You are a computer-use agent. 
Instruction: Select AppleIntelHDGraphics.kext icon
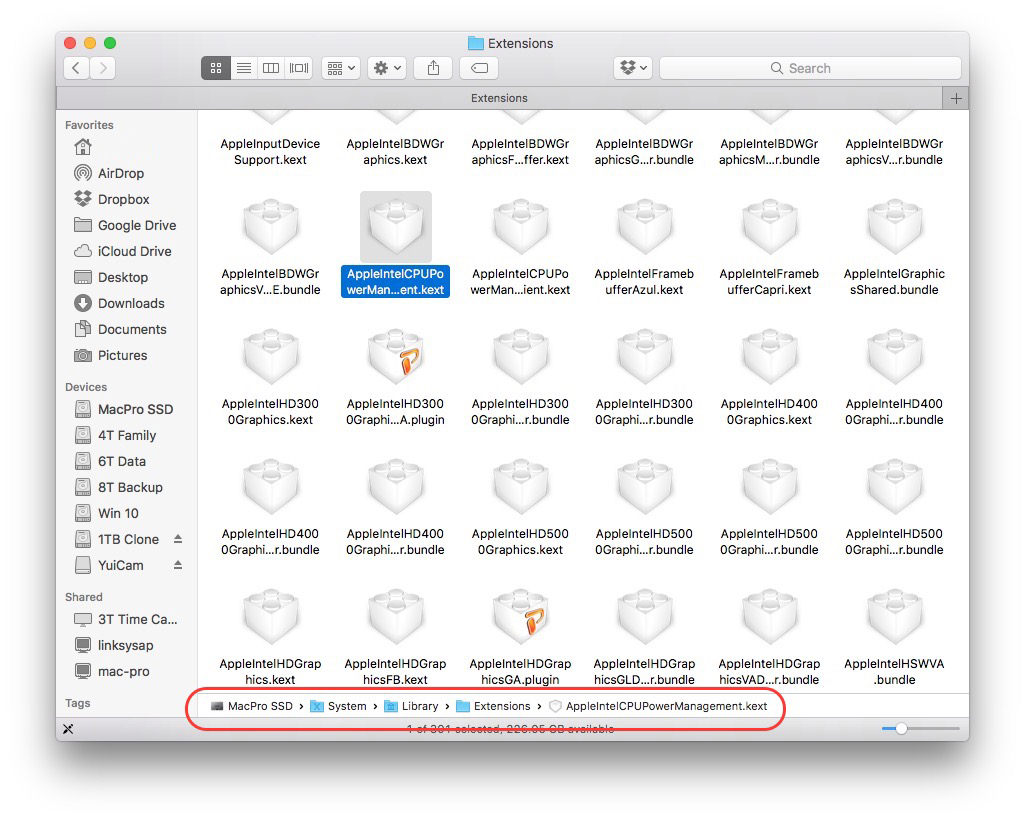click(x=271, y=616)
